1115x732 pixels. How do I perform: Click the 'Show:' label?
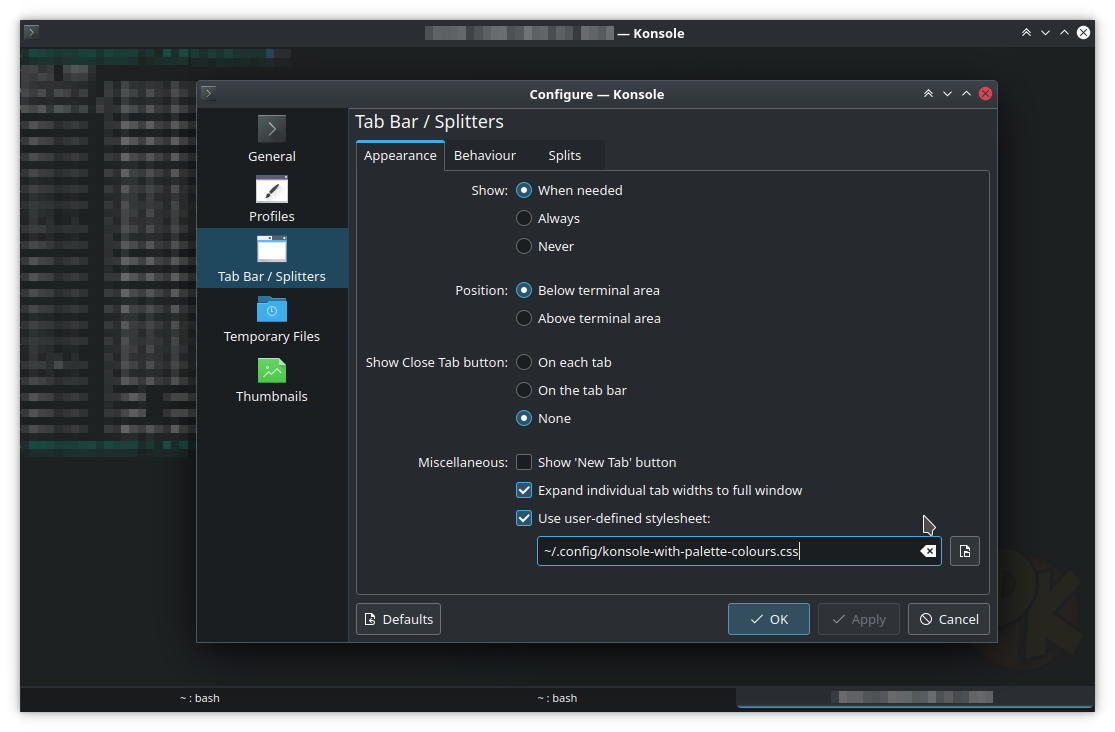pos(489,191)
